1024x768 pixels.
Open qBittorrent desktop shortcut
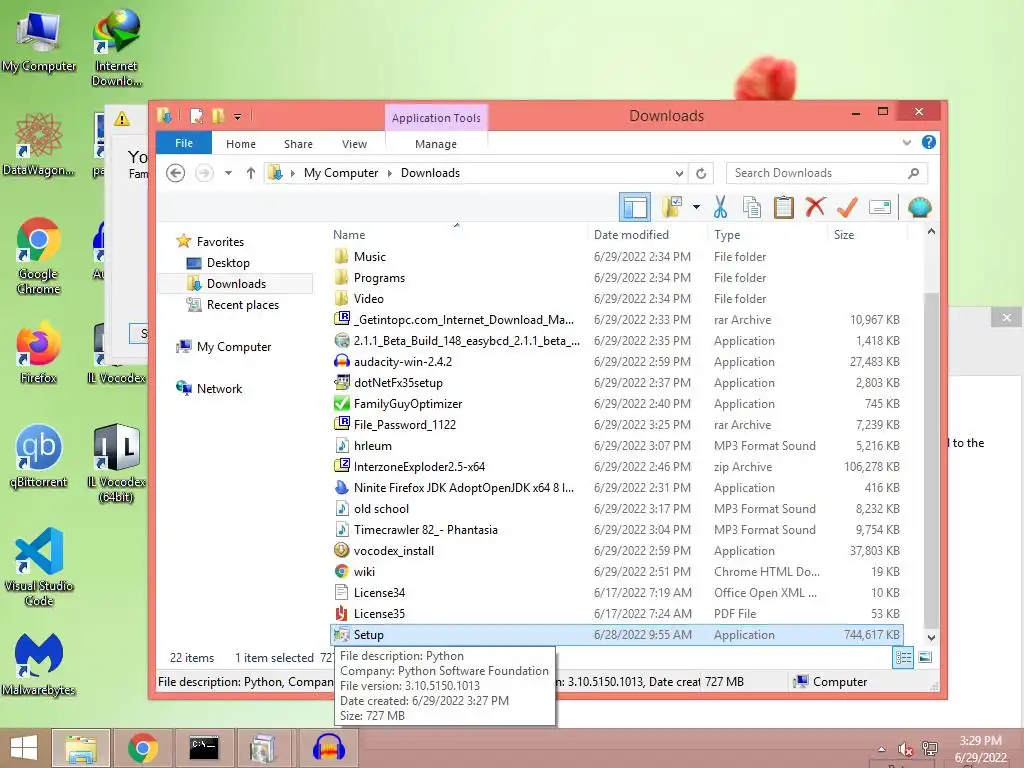point(38,456)
